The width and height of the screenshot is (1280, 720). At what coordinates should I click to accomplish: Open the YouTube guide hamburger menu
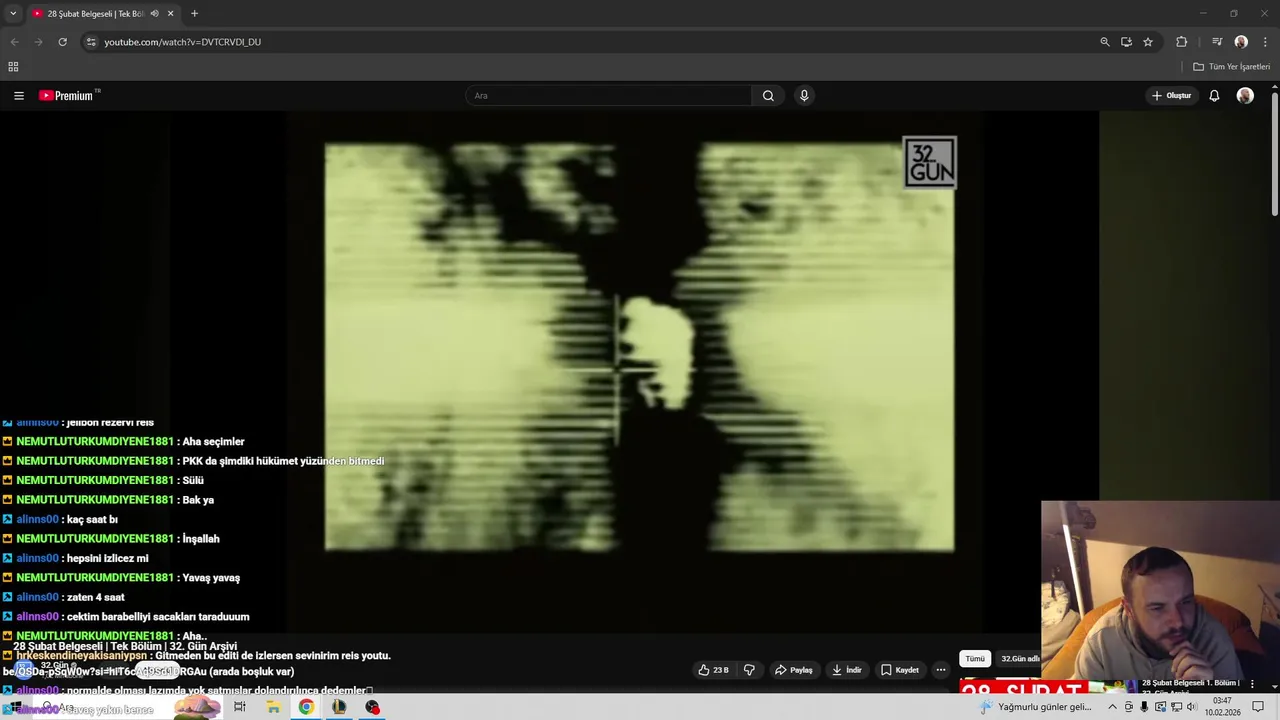point(19,96)
